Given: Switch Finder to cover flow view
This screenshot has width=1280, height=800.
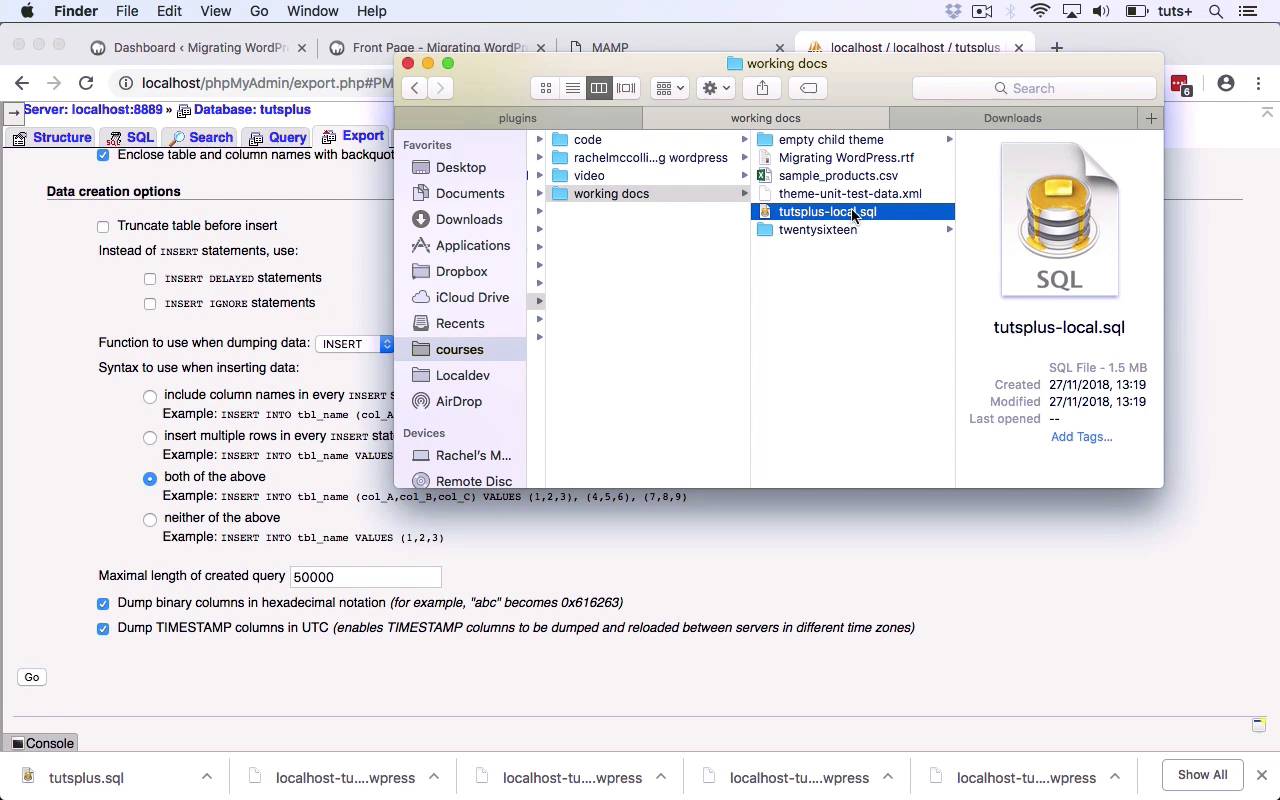Looking at the screenshot, I should (626, 88).
